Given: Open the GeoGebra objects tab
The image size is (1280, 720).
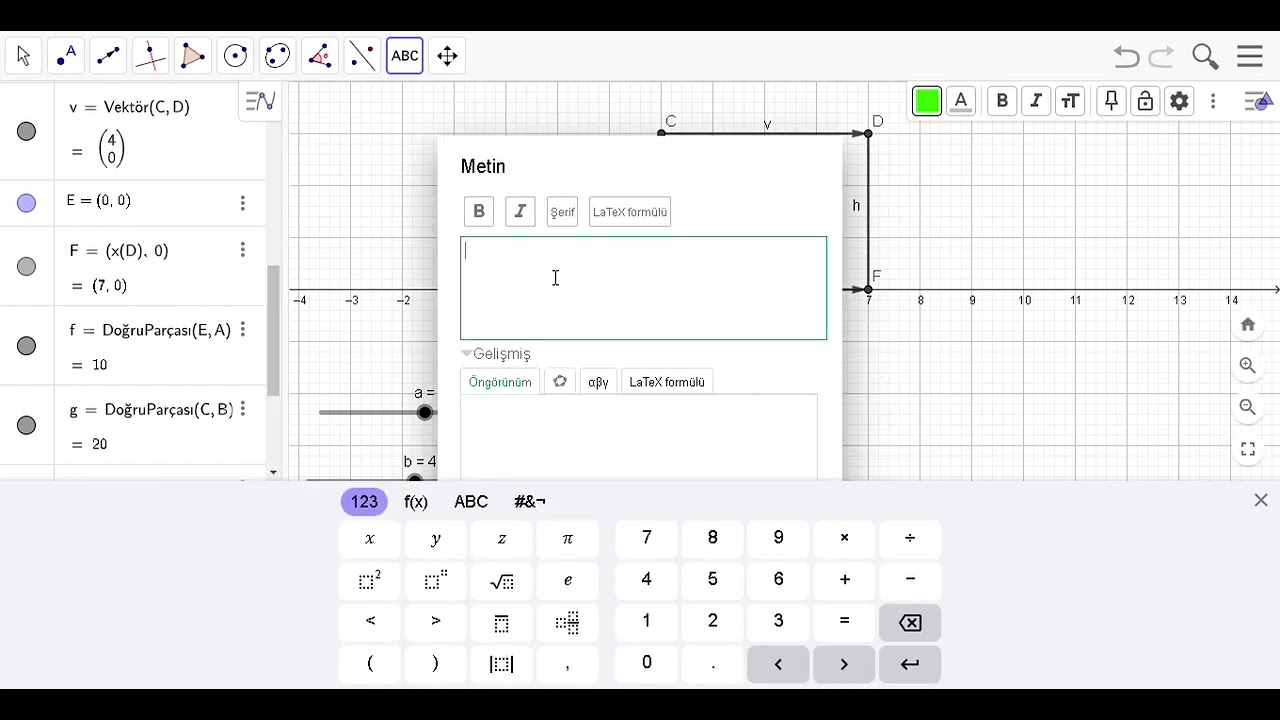Looking at the screenshot, I should pyautogui.click(x=560, y=382).
